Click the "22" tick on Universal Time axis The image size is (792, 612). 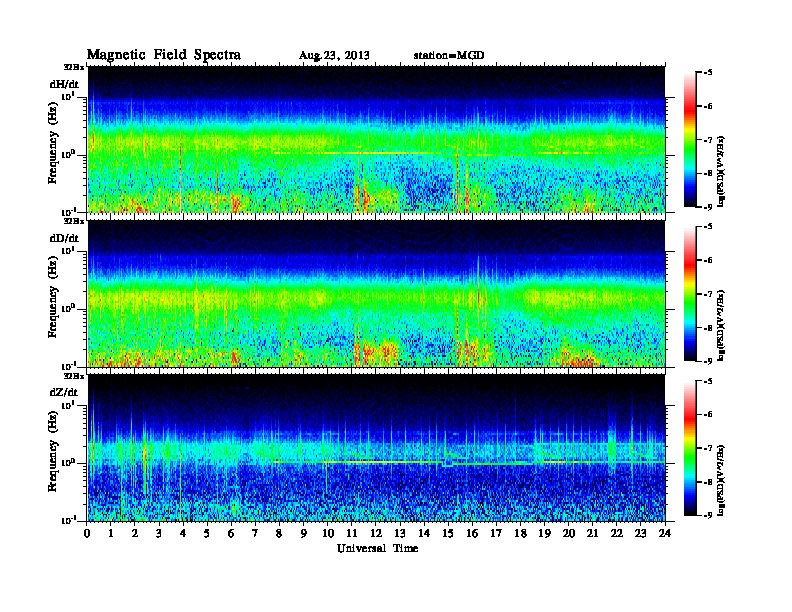click(617, 534)
